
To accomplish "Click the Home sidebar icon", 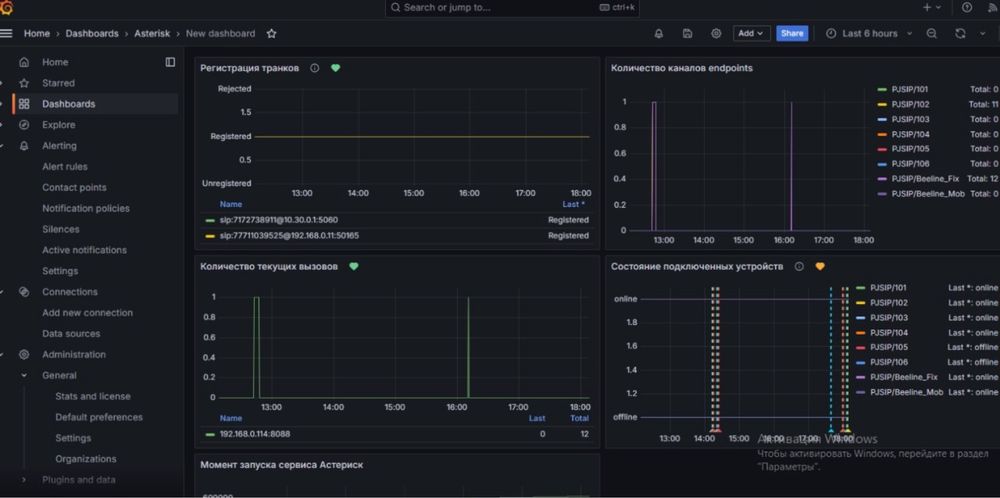I will point(24,62).
